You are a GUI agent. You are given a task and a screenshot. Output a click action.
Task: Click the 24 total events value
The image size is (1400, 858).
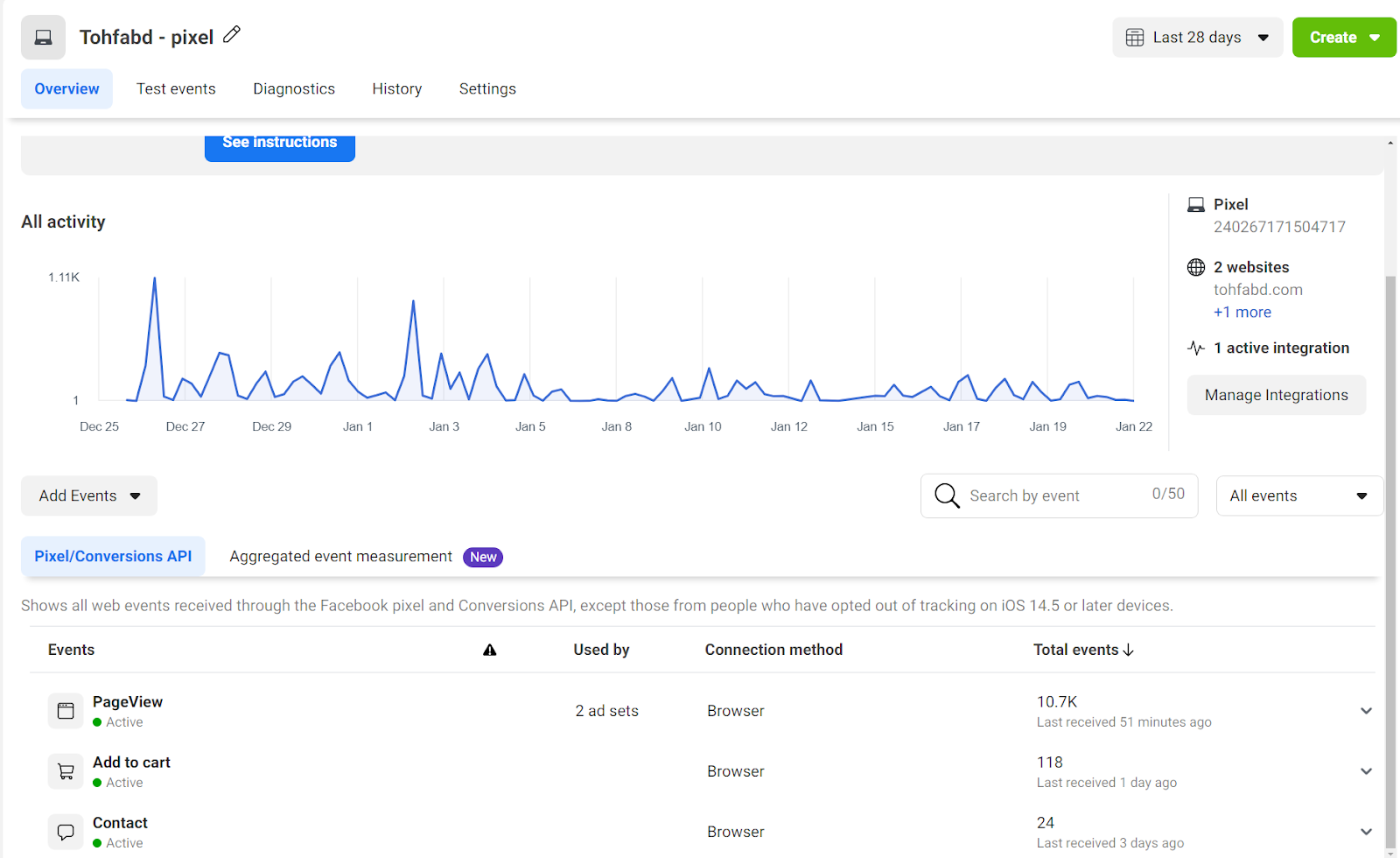point(1046,822)
